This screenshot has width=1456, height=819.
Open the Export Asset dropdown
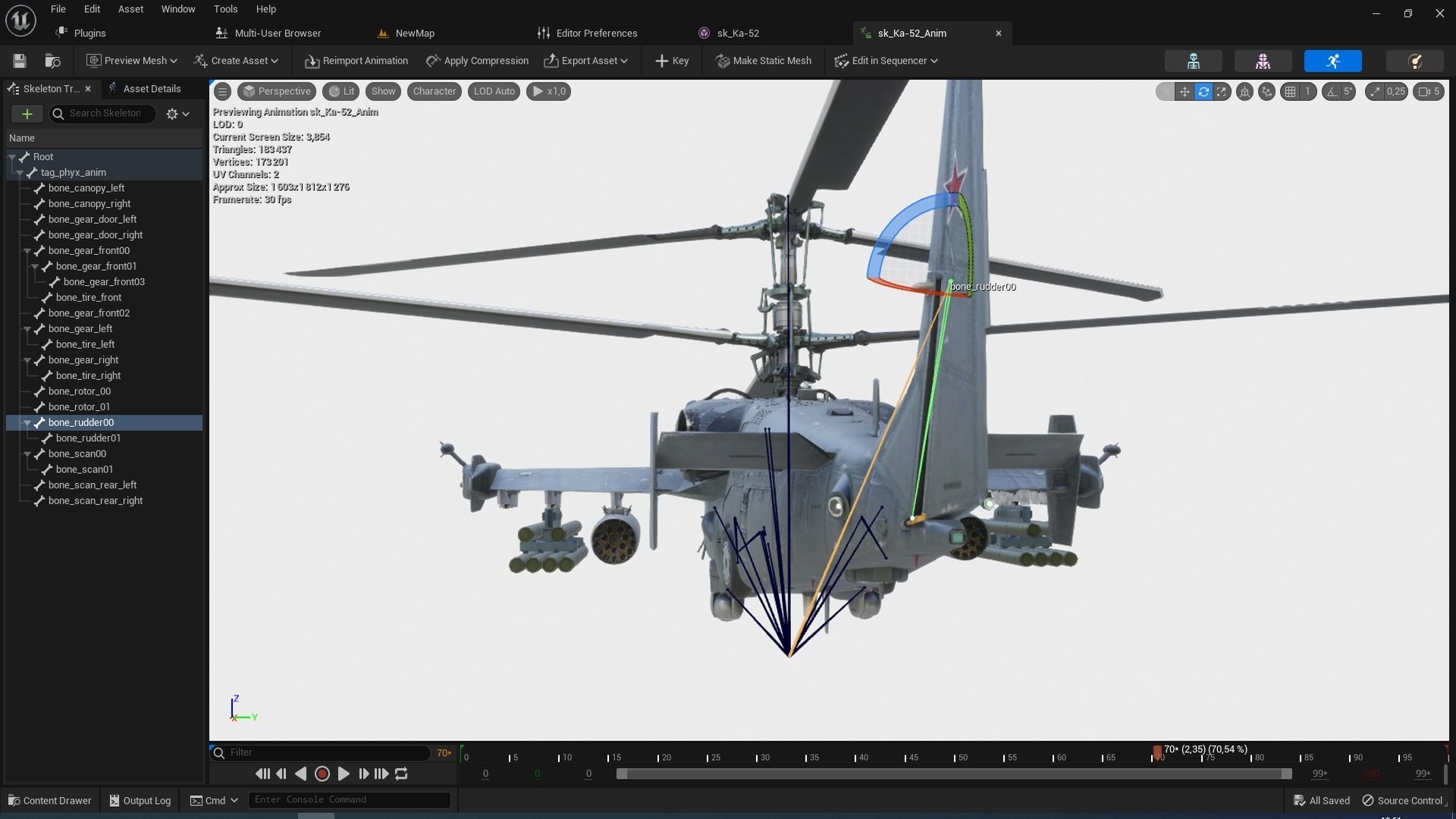(585, 61)
